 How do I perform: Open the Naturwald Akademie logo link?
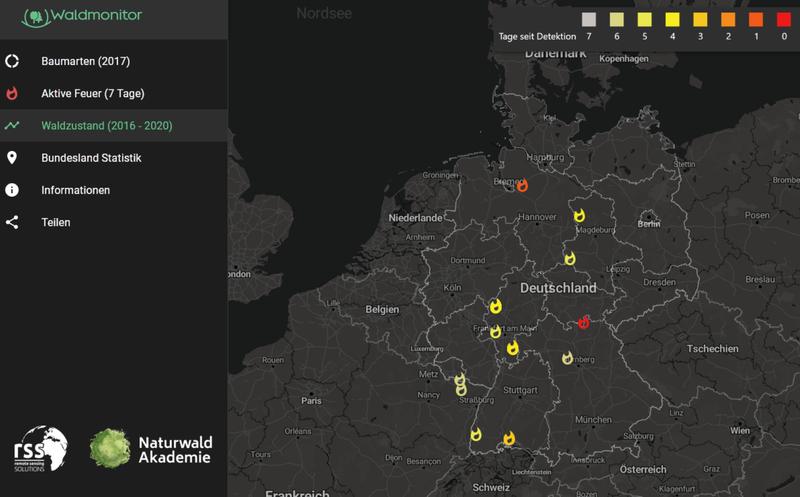(151, 449)
